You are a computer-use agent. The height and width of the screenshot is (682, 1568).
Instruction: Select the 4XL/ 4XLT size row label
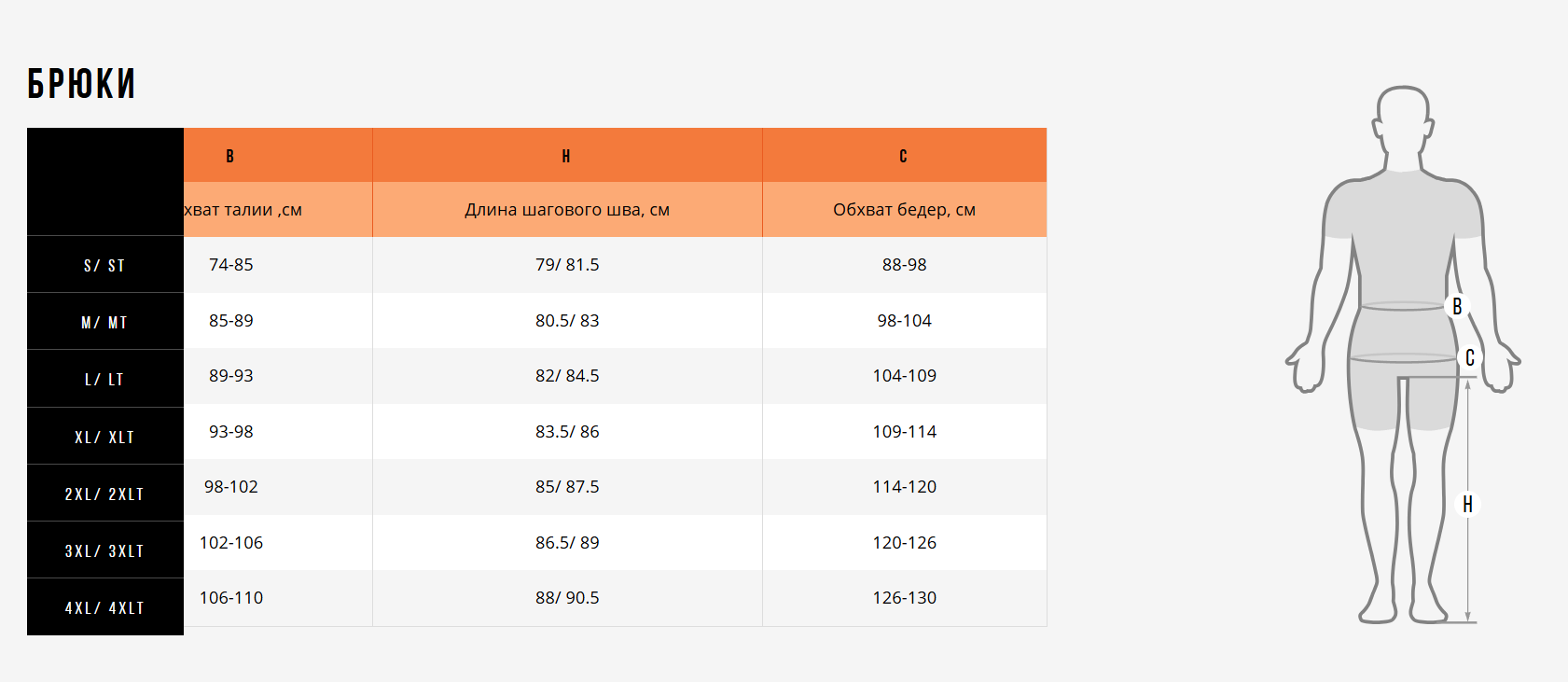point(104,608)
